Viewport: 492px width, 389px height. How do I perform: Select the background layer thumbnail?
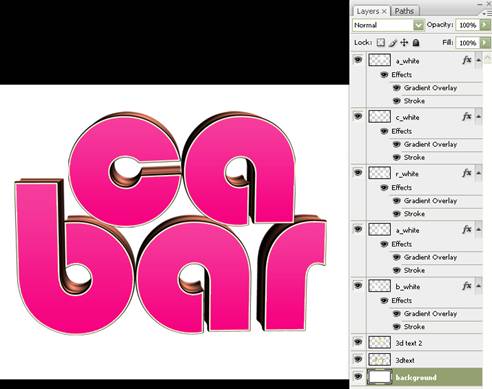379,377
